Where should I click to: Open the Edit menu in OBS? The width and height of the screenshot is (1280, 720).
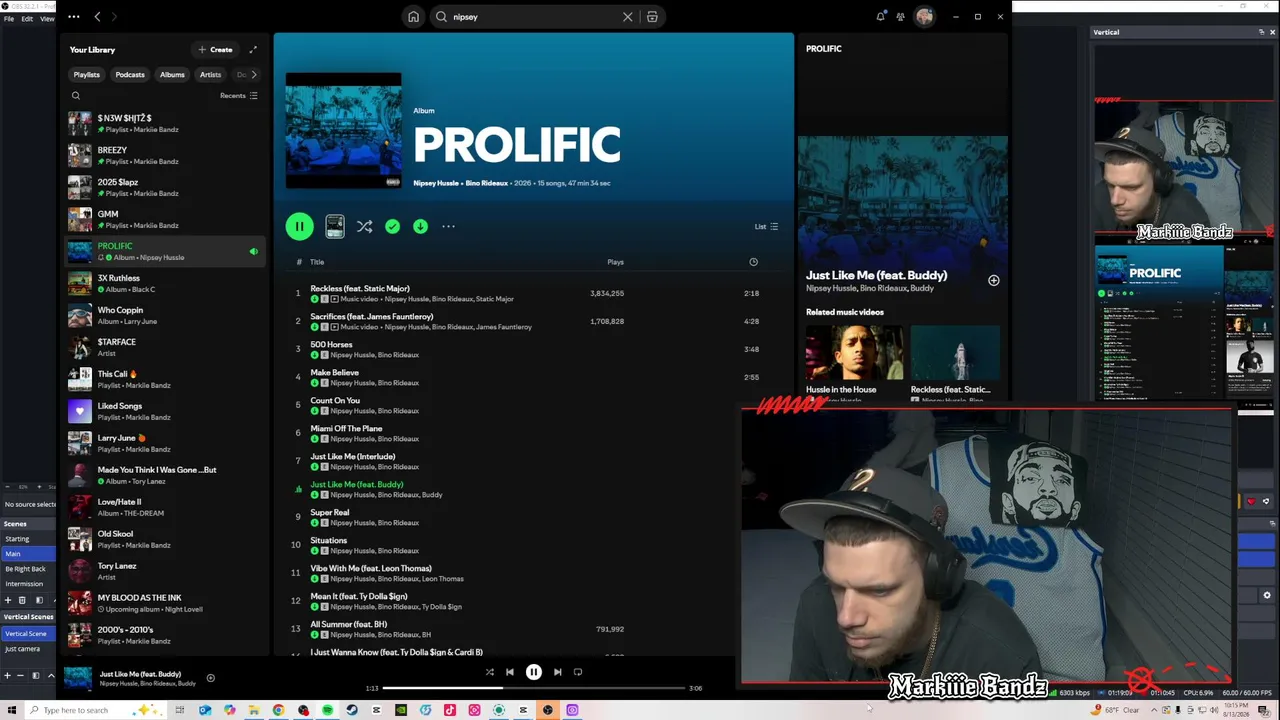pyautogui.click(x=27, y=19)
